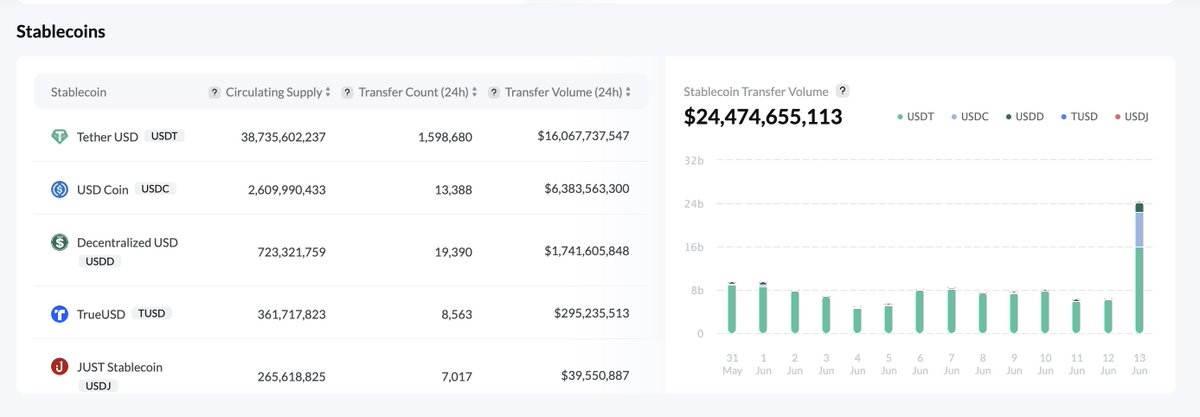The width and height of the screenshot is (1200, 417).
Task: Select transfer volume $16,067,737,547
Action: 583,135
